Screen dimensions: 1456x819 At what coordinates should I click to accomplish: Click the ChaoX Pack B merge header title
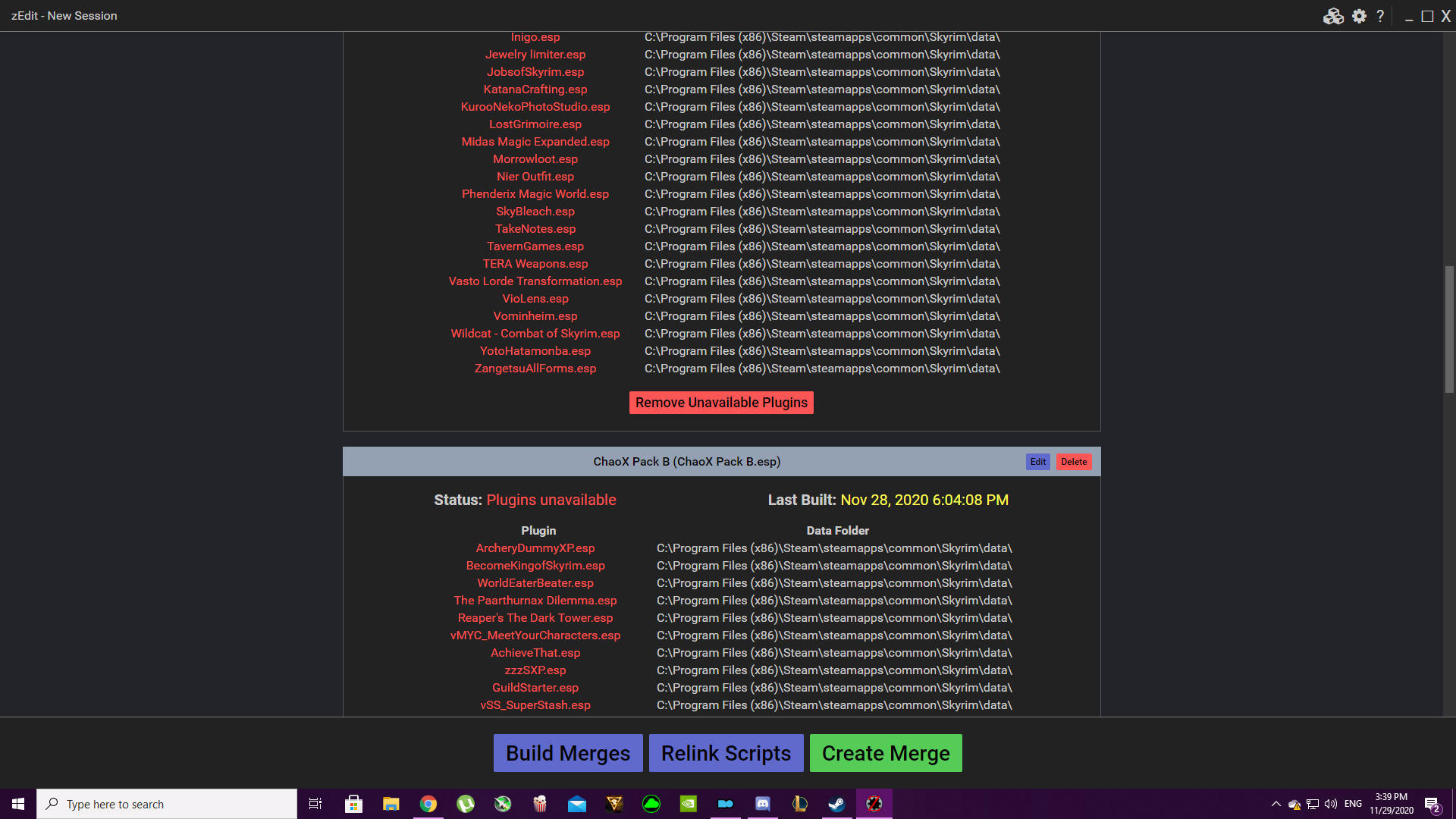coord(687,462)
